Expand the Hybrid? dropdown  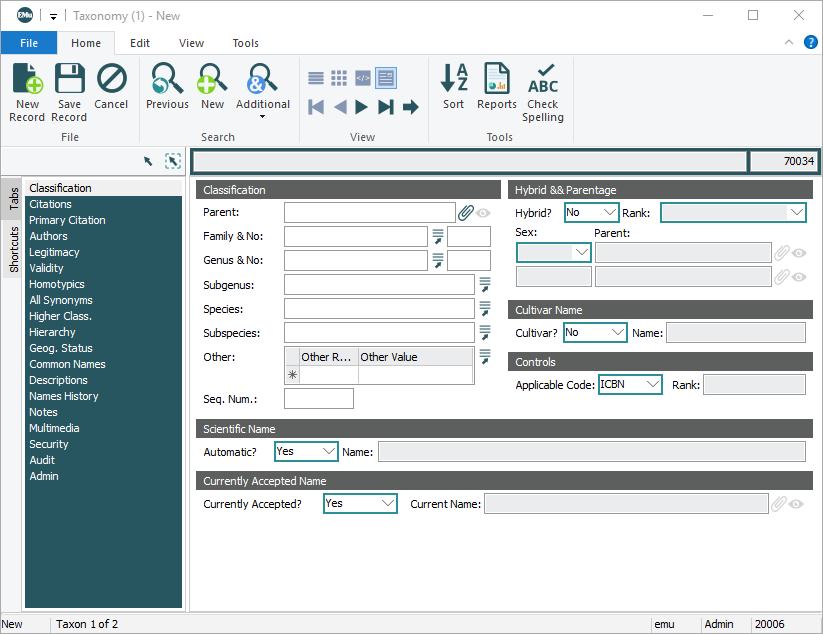pos(609,212)
